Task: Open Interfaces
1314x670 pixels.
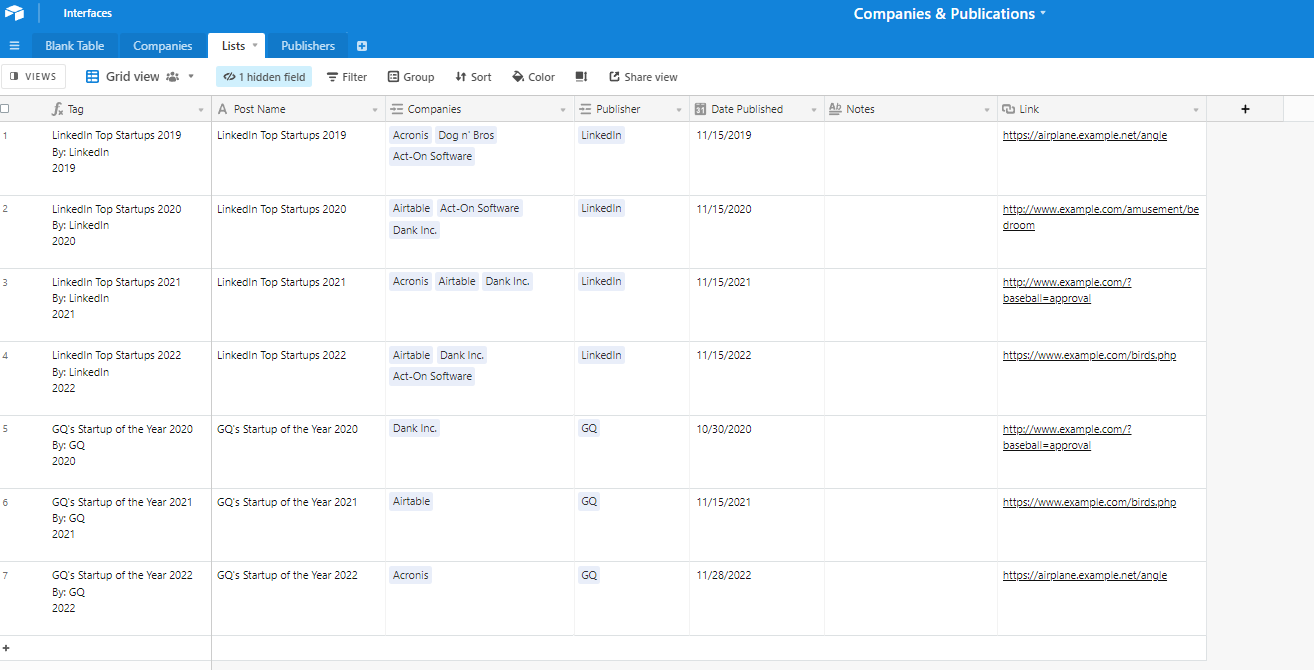Action: [87, 14]
